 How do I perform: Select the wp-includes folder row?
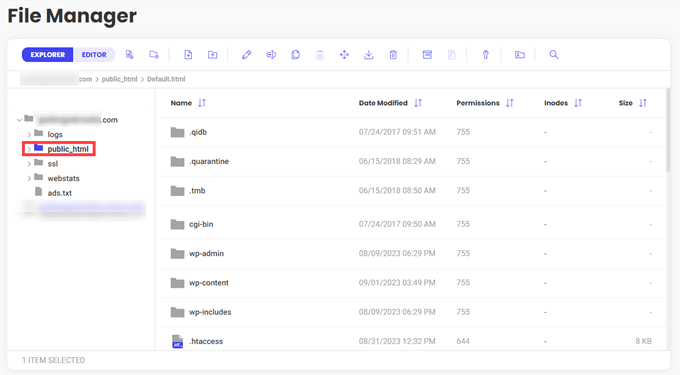[x=411, y=312]
